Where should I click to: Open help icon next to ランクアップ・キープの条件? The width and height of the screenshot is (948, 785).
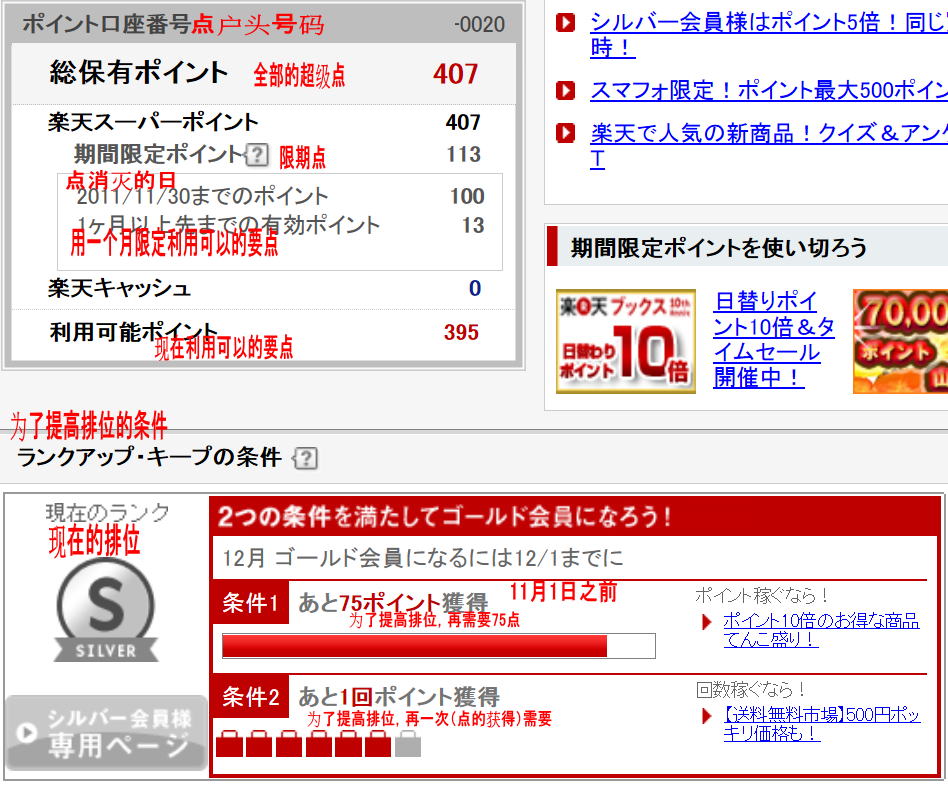click(305, 457)
